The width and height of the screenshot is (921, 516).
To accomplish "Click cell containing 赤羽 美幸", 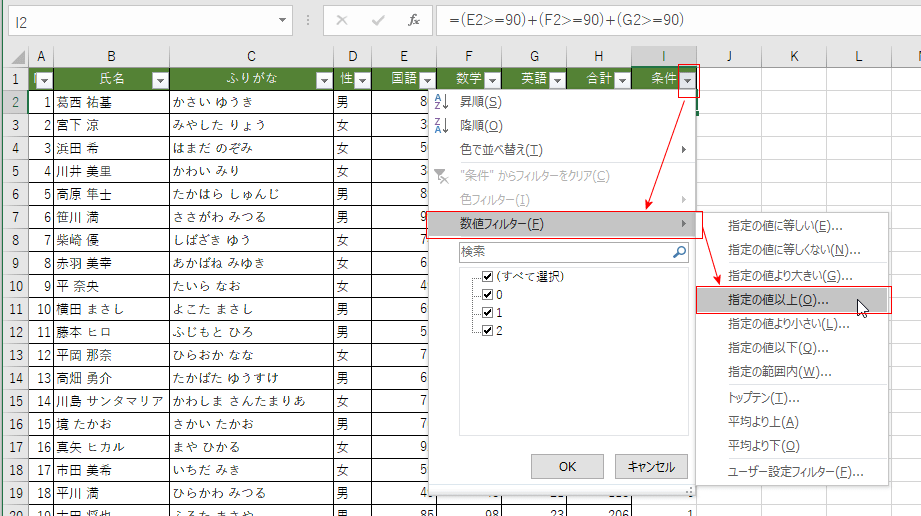I will click(x=112, y=263).
